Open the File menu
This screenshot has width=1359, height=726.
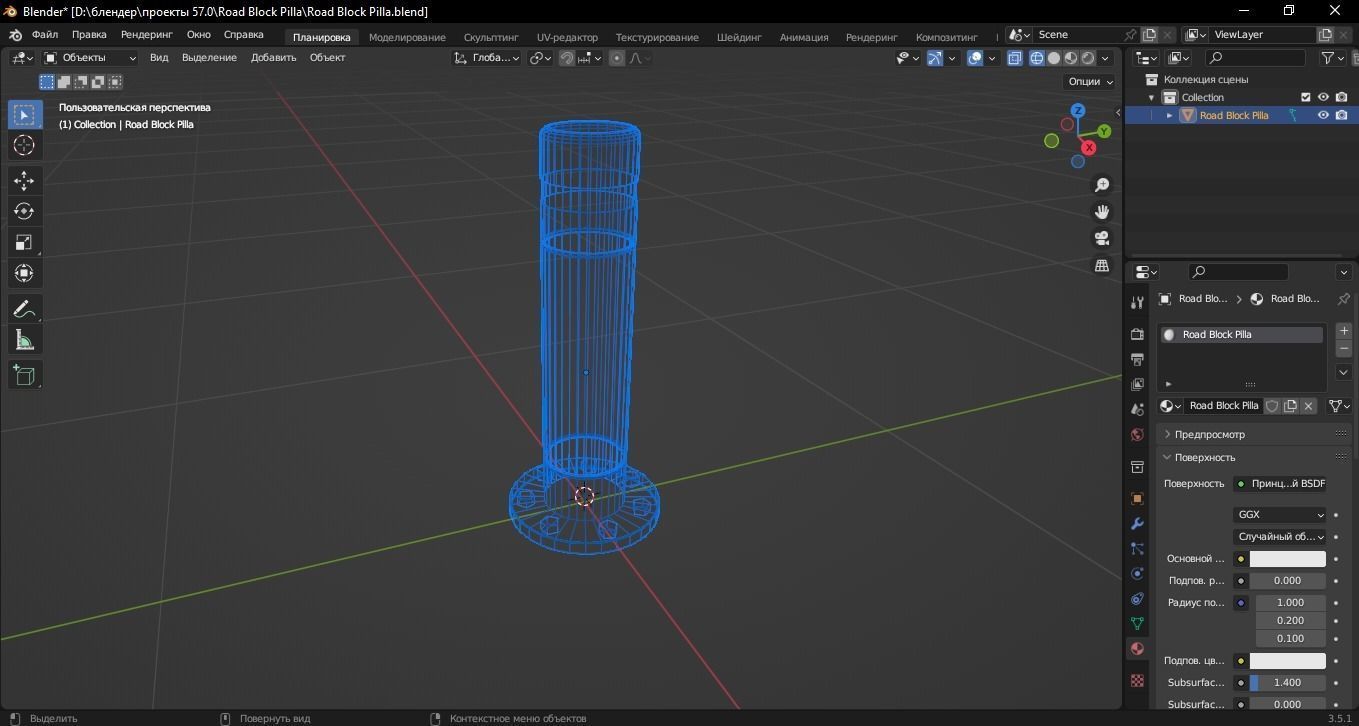44,35
